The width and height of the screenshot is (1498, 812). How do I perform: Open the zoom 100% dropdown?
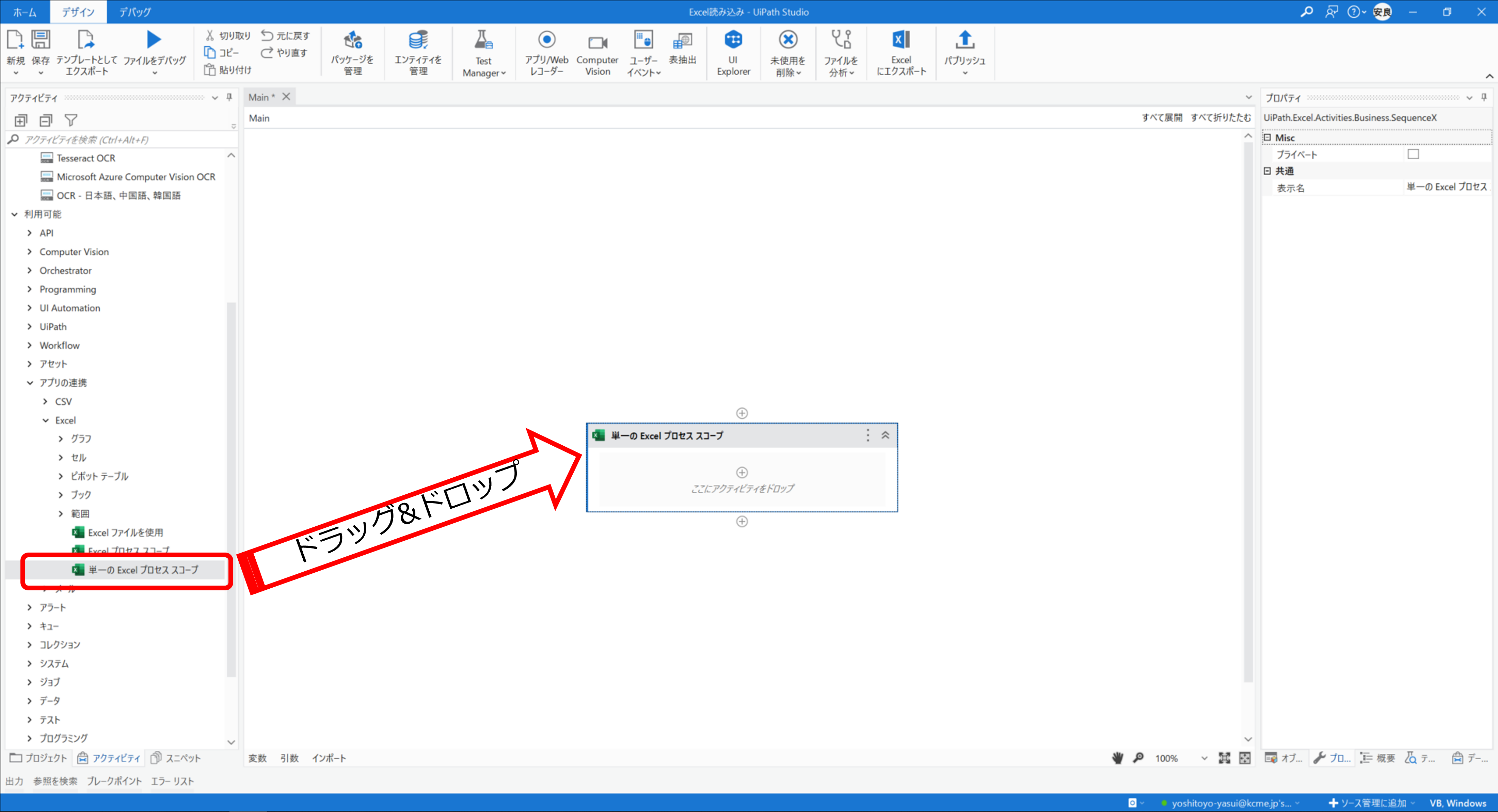(1204, 758)
